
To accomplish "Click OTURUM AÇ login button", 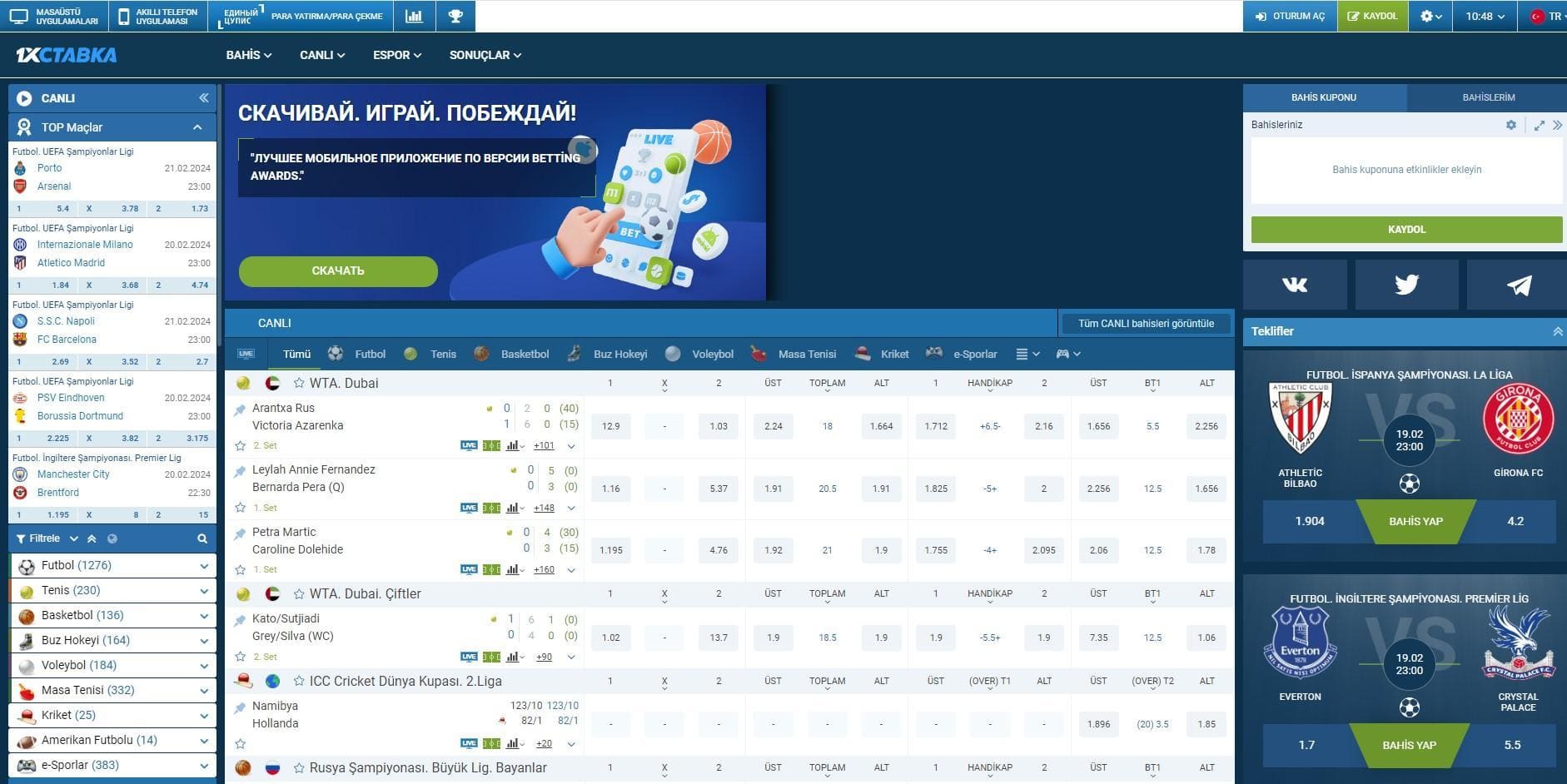I will 1290,16.
